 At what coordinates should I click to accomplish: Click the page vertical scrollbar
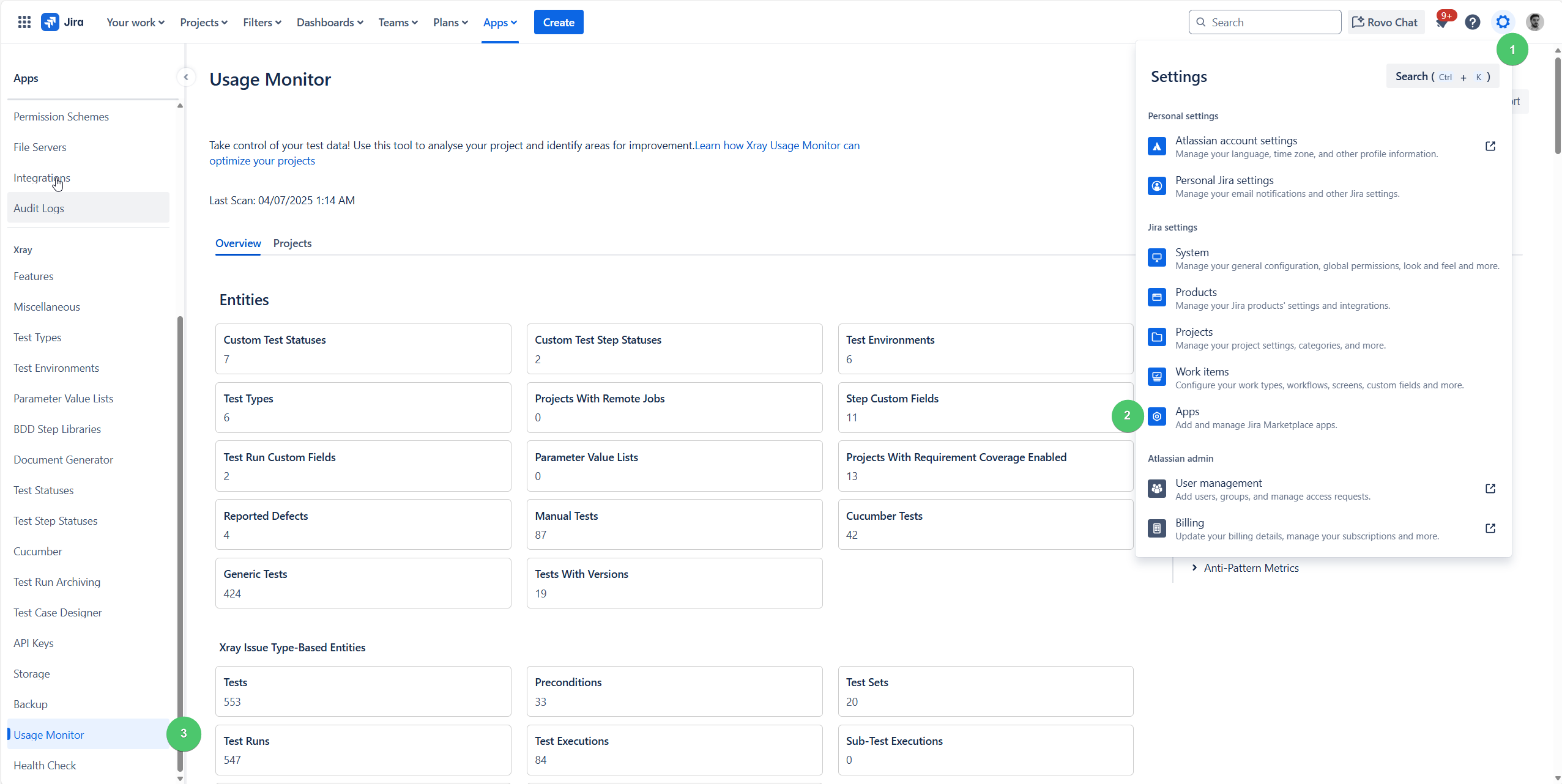pyautogui.click(x=1558, y=105)
